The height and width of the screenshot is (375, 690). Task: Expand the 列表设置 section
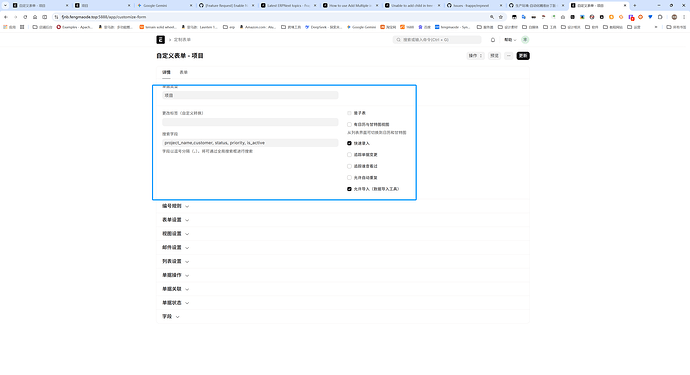coord(176,261)
